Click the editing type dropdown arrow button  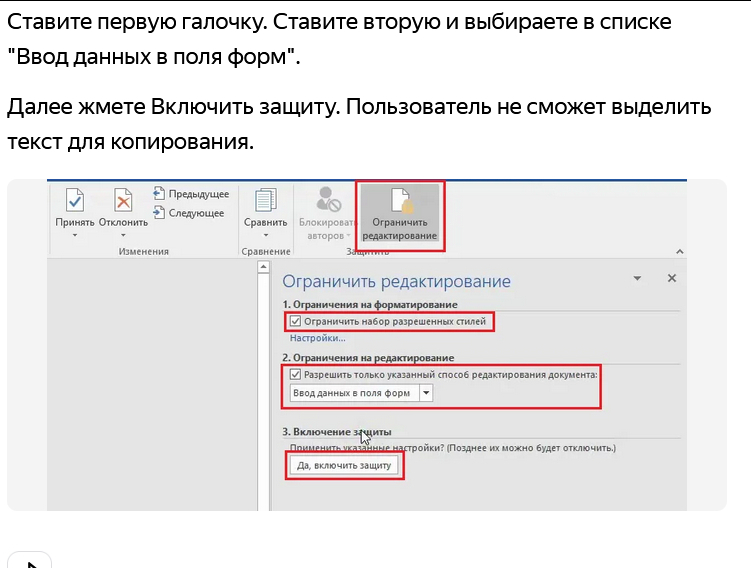(x=426, y=393)
